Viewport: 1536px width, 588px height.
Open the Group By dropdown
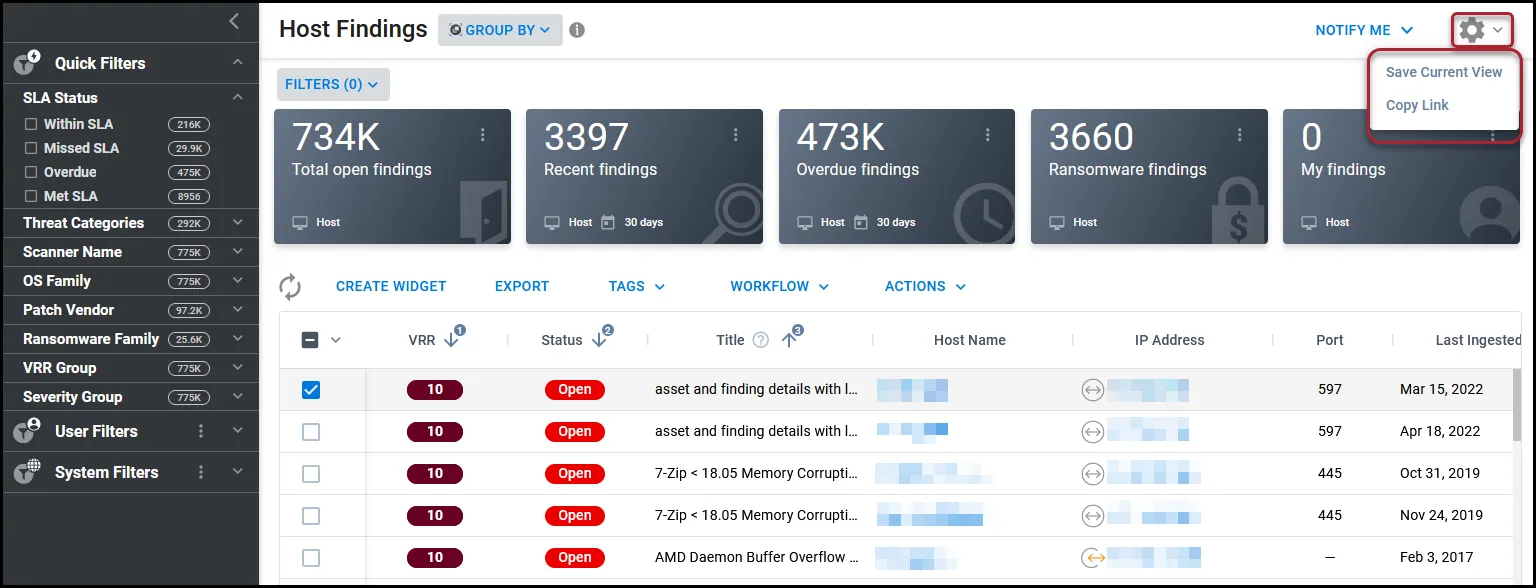pos(500,30)
